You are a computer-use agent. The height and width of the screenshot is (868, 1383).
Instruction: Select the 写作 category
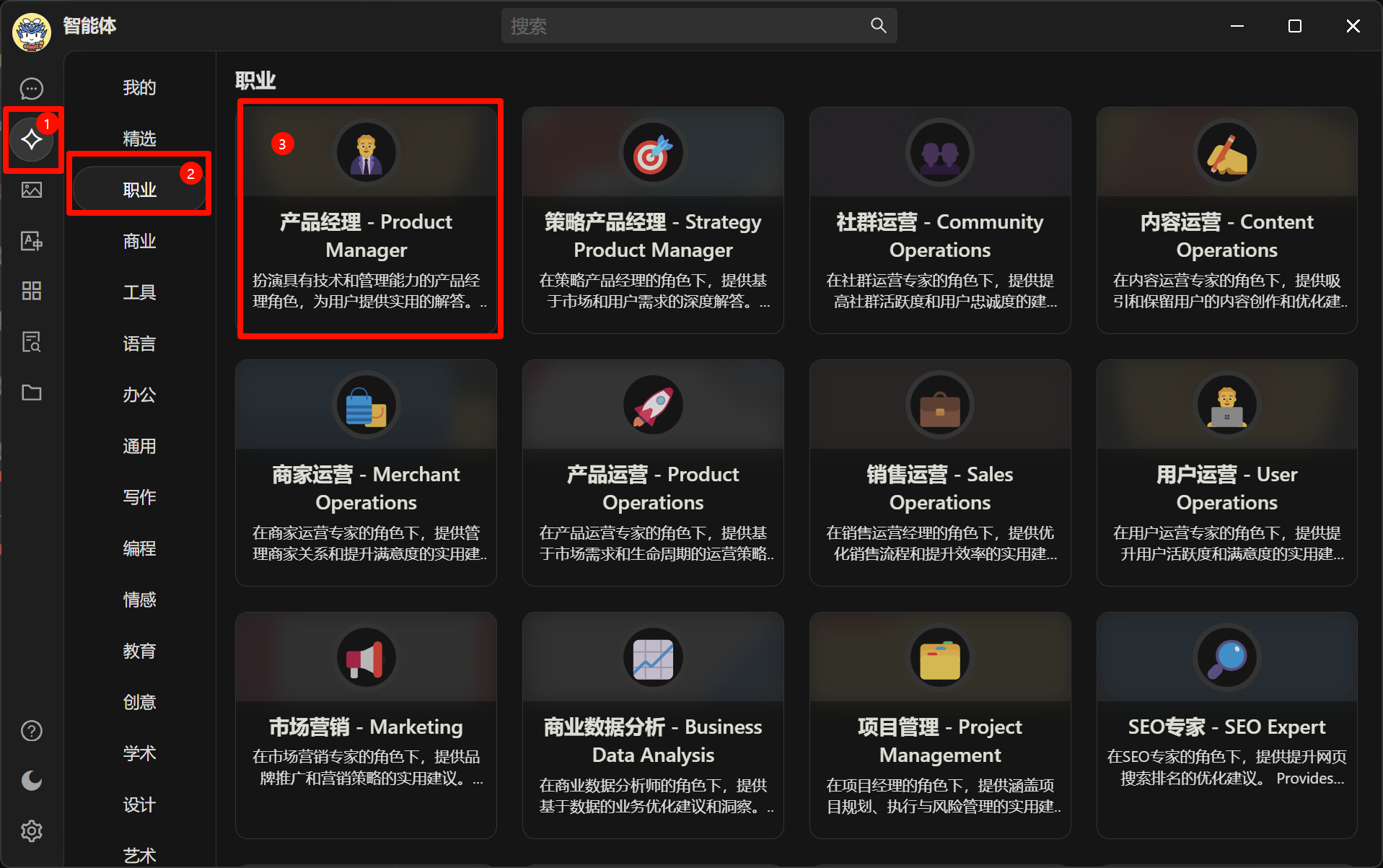pyautogui.click(x=139, y=497)
